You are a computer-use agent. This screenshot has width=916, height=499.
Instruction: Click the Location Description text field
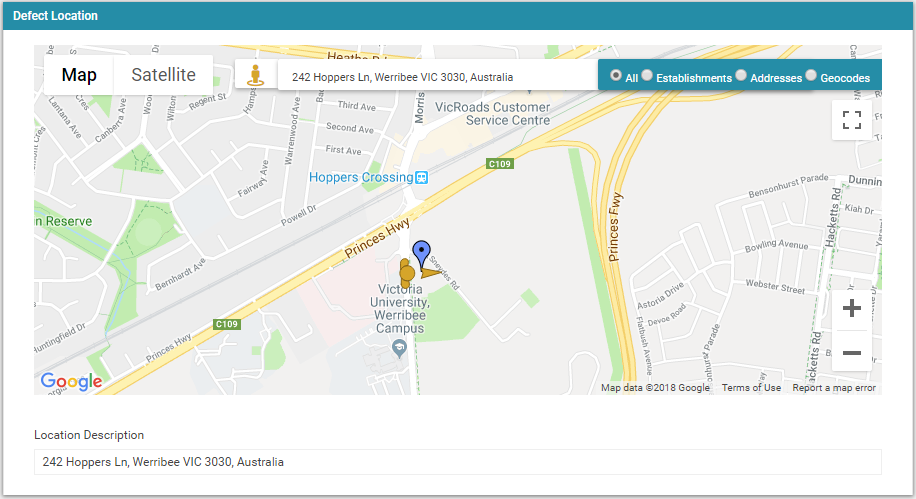point(457,462)
